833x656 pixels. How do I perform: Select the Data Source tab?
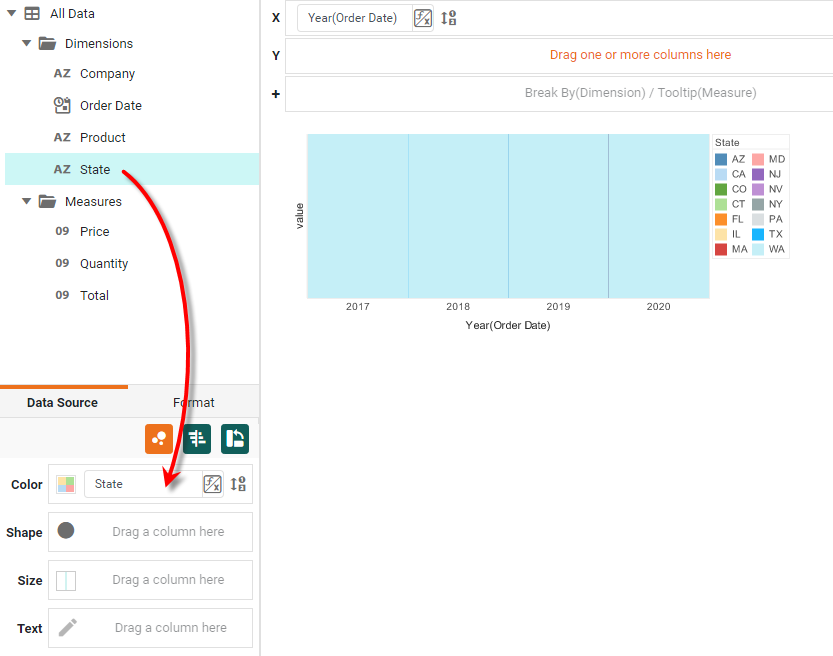[x=62, y=403]
